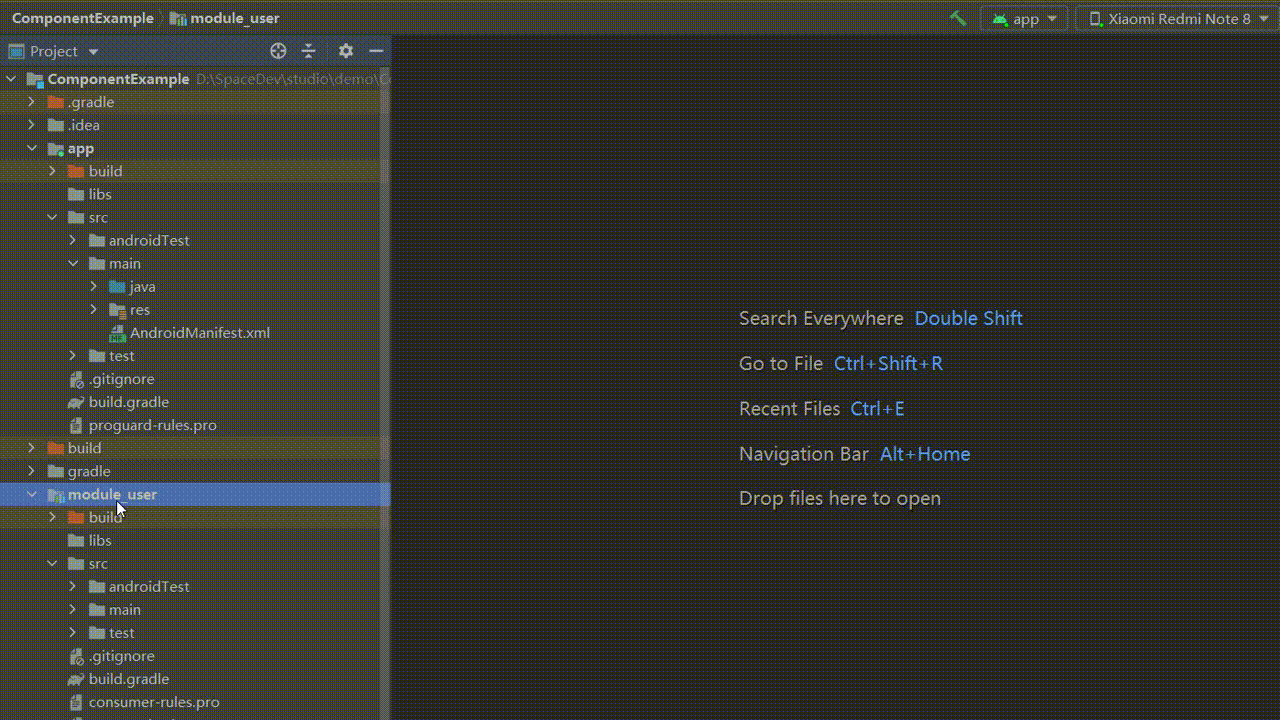Expand the test folder under app src
This screenshot has width=1280, height=720.
coord(72,356)
